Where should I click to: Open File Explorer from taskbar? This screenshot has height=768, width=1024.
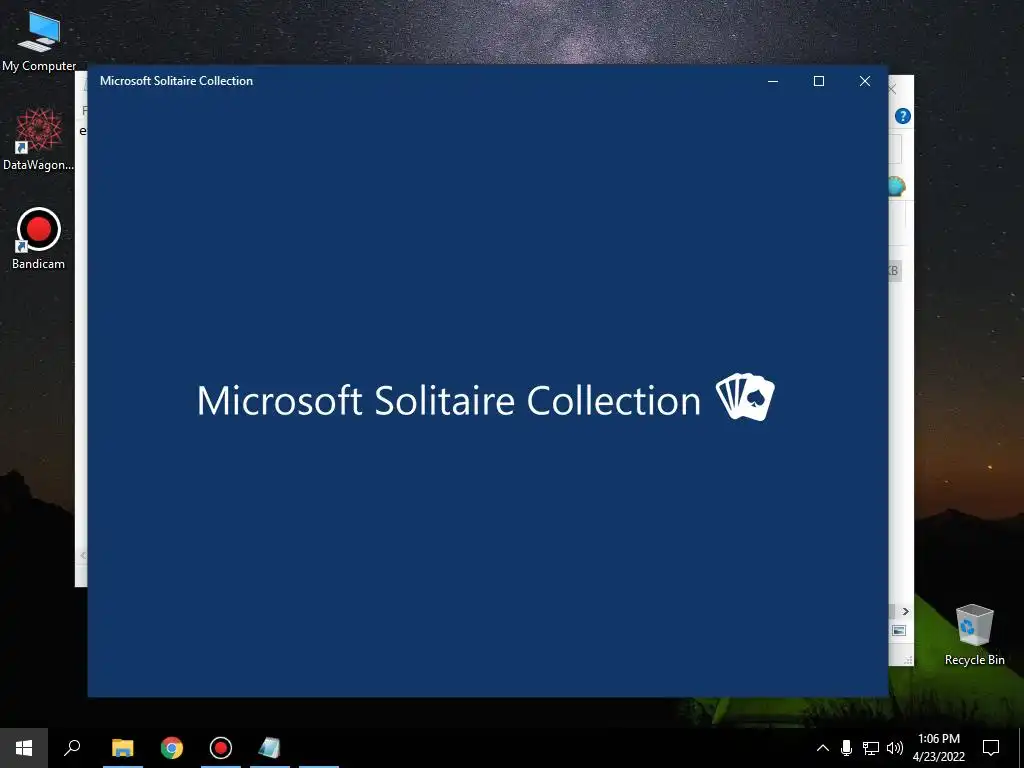(x=122, y=748)
